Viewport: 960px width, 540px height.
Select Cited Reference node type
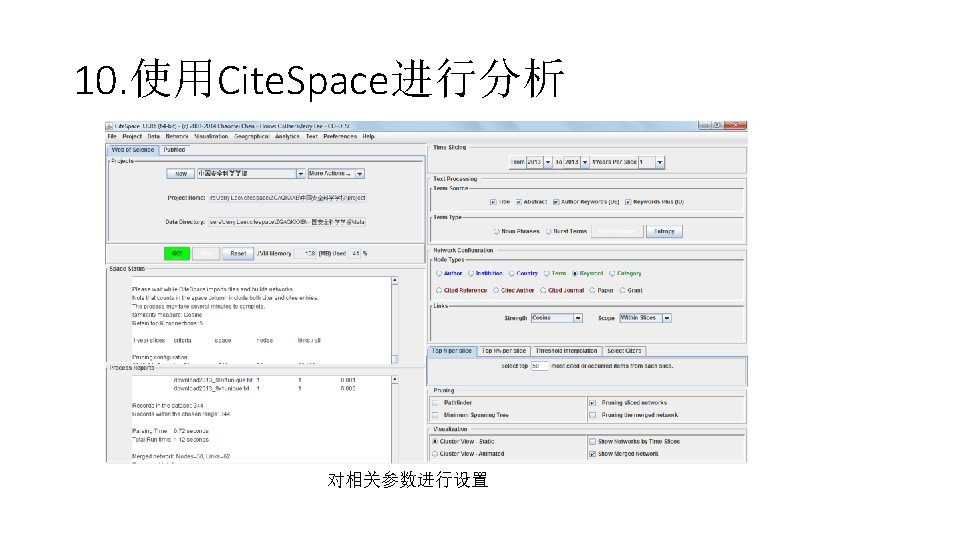click(x=439, y=291)
